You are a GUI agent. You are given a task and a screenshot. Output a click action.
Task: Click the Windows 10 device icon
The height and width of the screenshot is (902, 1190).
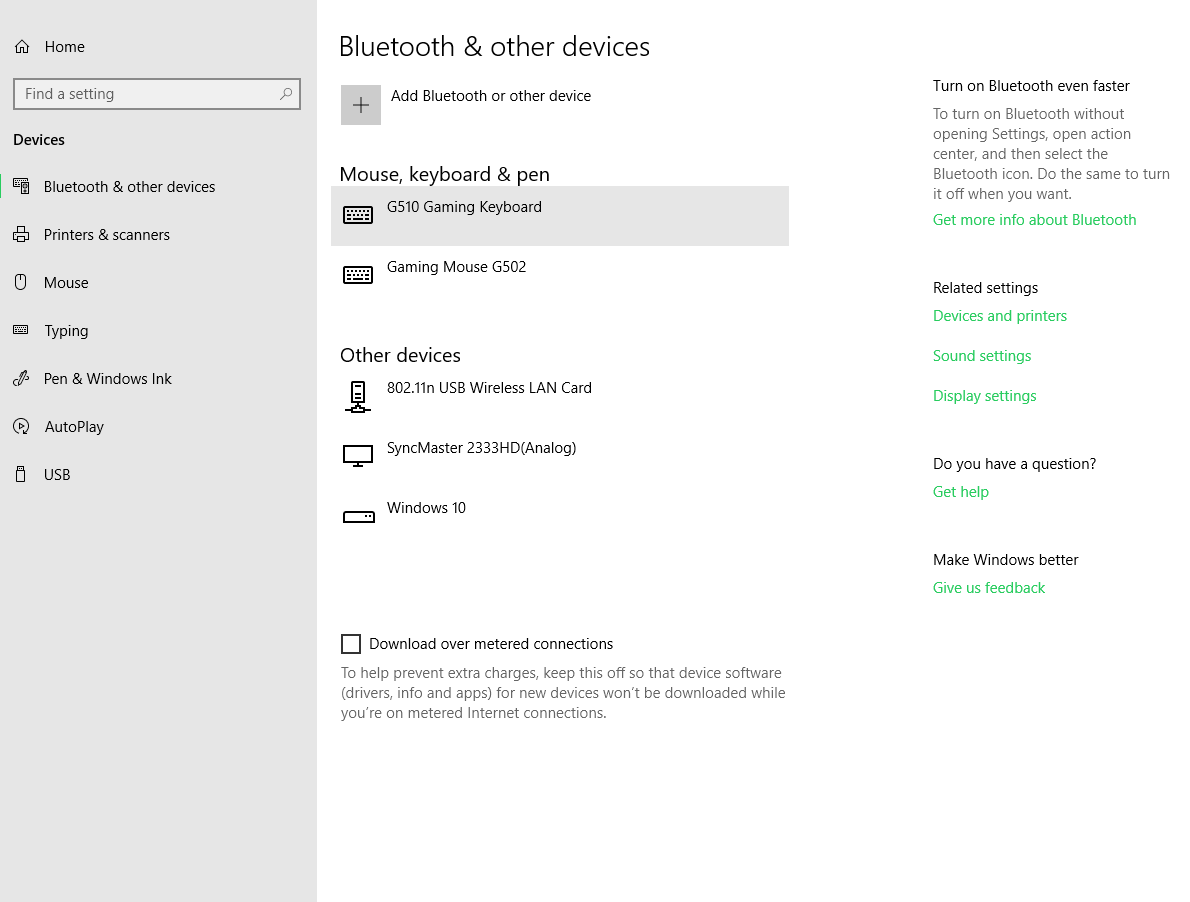tap(358, 517)
